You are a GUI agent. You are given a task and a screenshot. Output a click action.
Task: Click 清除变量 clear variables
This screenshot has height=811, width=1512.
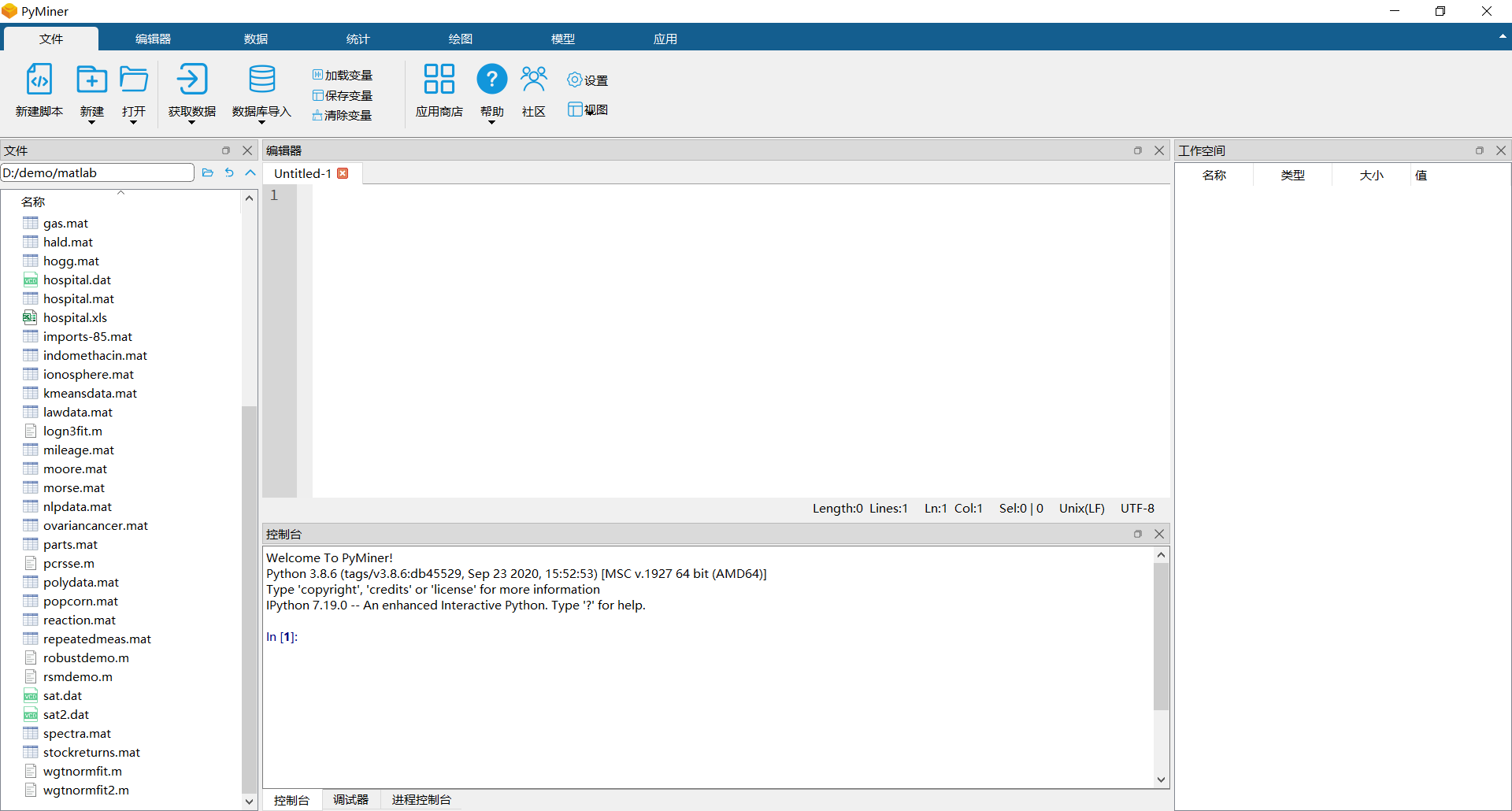343,115
